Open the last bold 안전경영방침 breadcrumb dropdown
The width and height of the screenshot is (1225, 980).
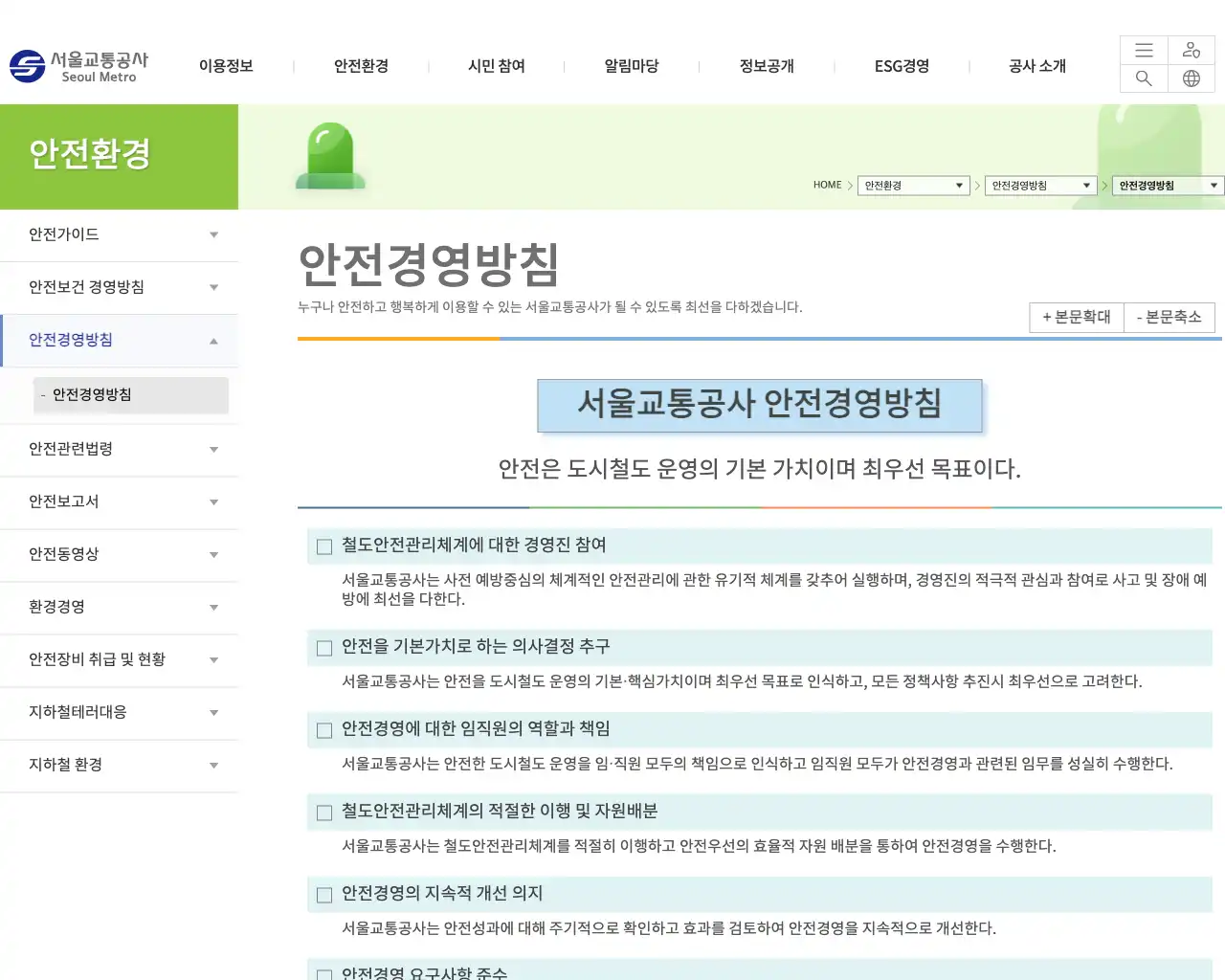click(x=1168, y=186)
